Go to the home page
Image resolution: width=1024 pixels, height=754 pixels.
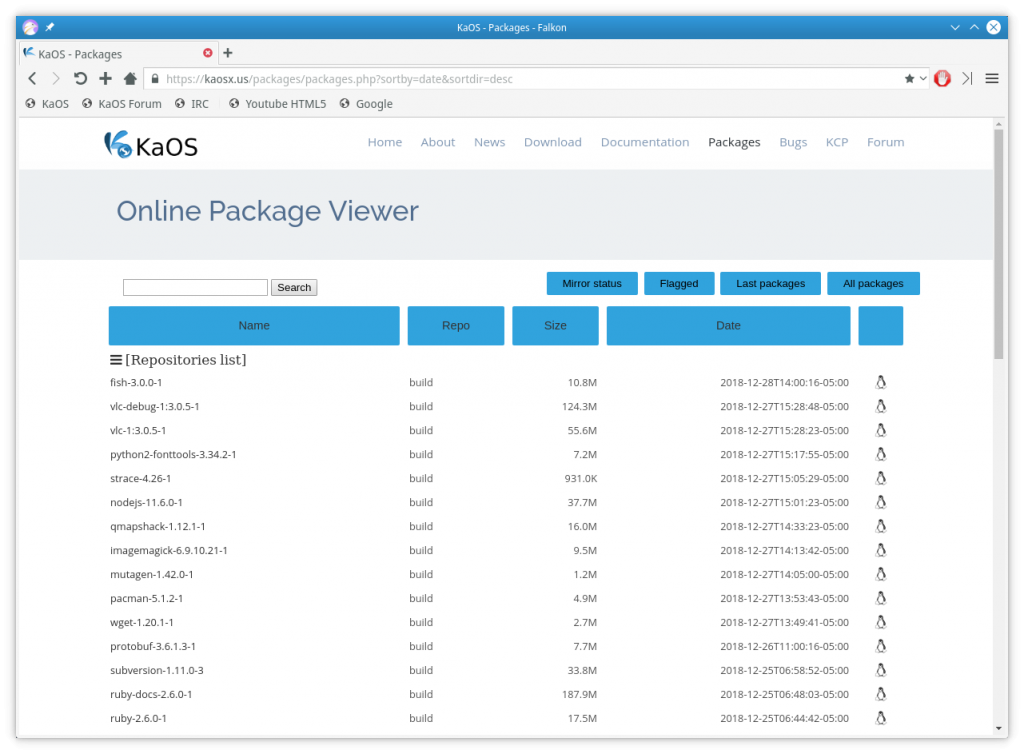(130, 79)
